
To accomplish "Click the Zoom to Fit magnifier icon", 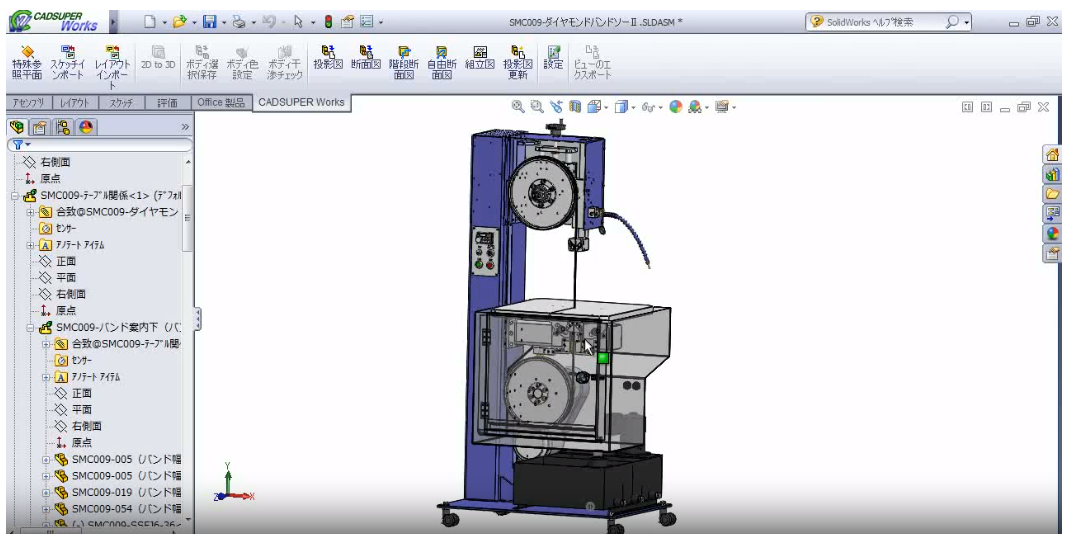I will (518, 106).
